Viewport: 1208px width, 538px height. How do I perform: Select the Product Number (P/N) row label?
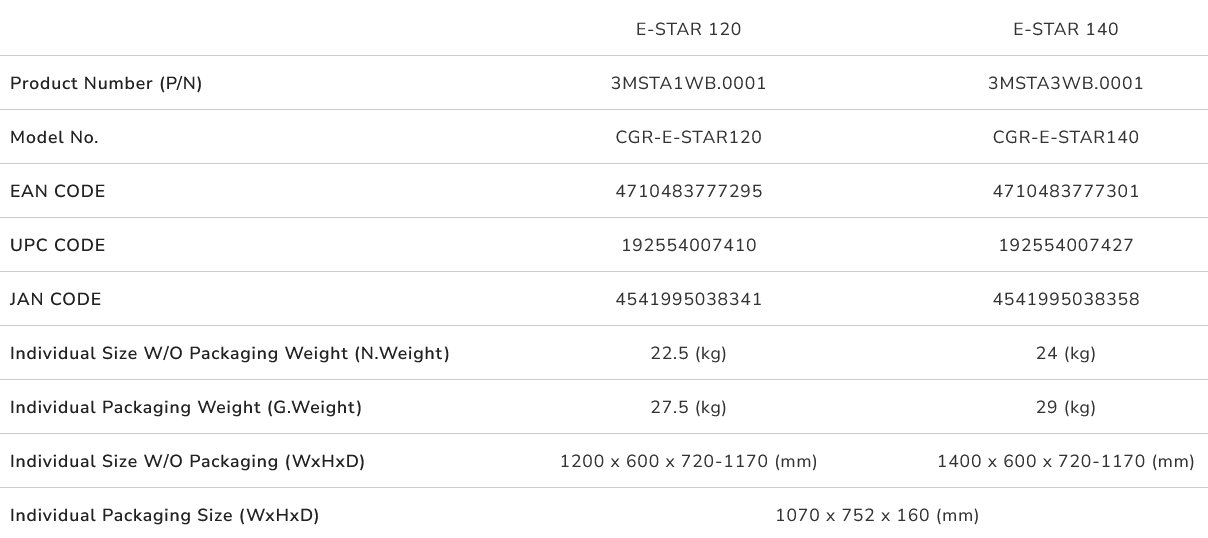click(106, 83)
